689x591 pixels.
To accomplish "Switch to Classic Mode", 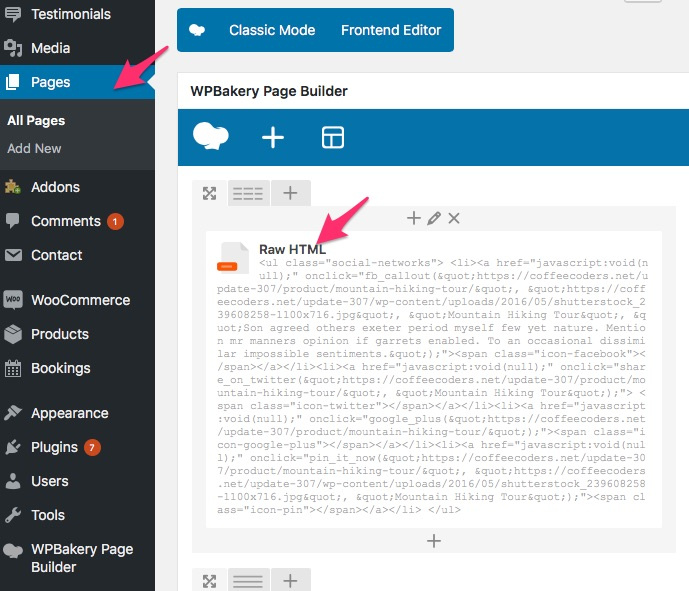I will pyautogui.click(x=272, y=30).
